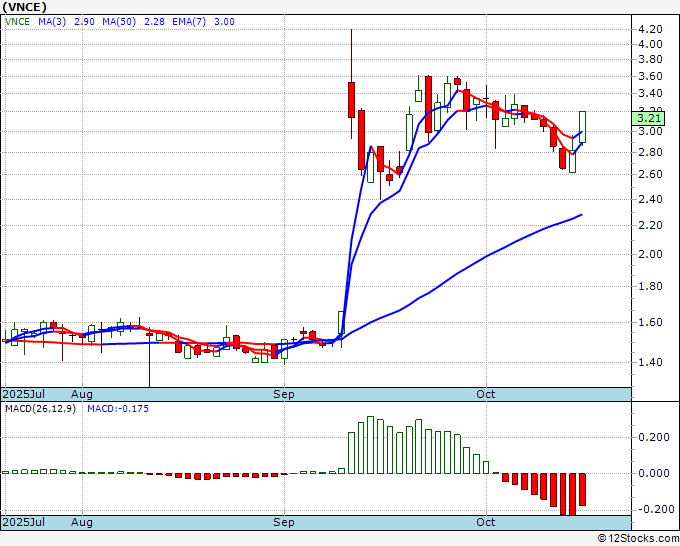
Task: Click Oct on price chart date axis
Action: 485,394
